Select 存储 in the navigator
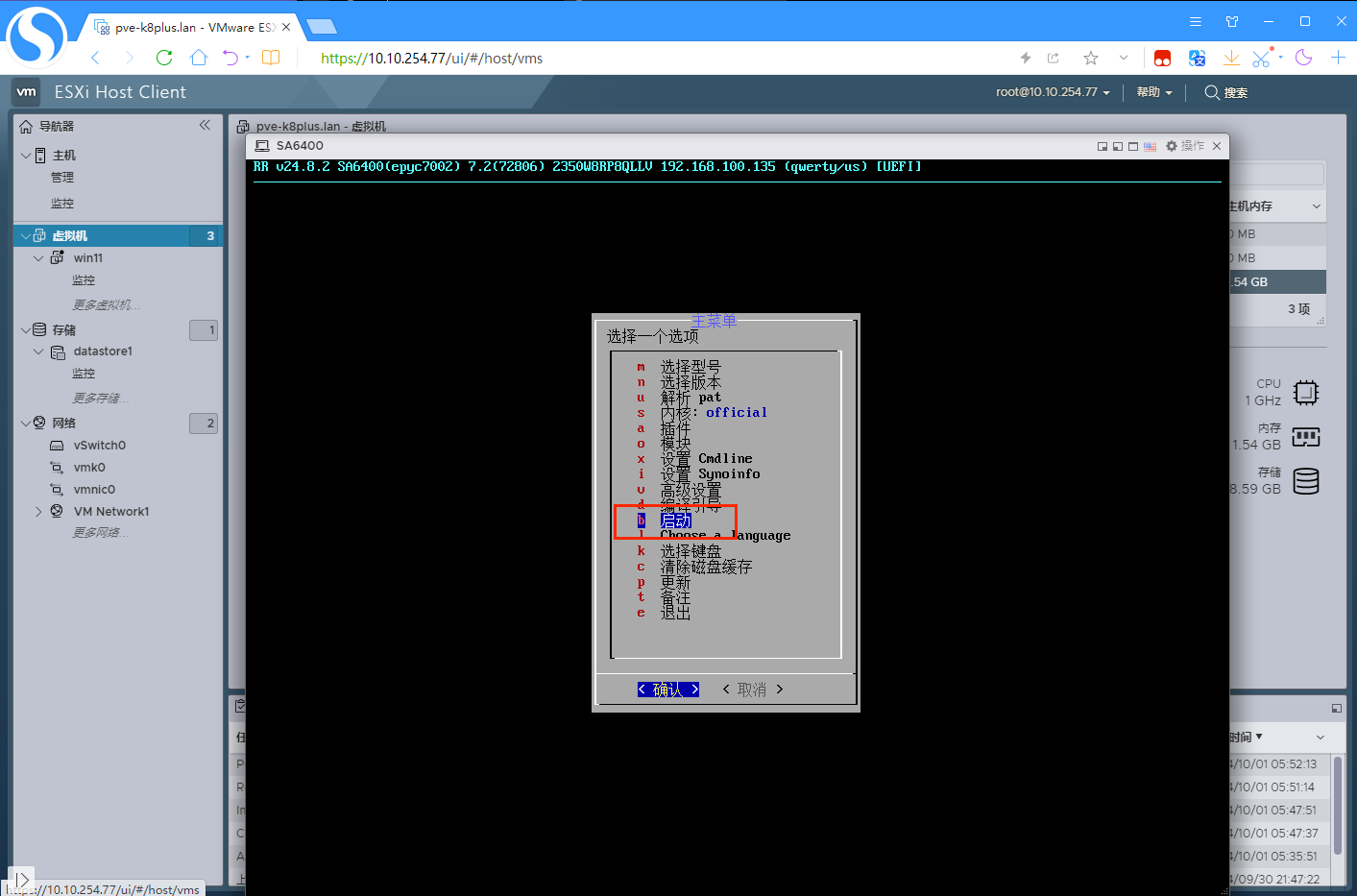The image size is (1357, 896). click(x=63, y=329)
